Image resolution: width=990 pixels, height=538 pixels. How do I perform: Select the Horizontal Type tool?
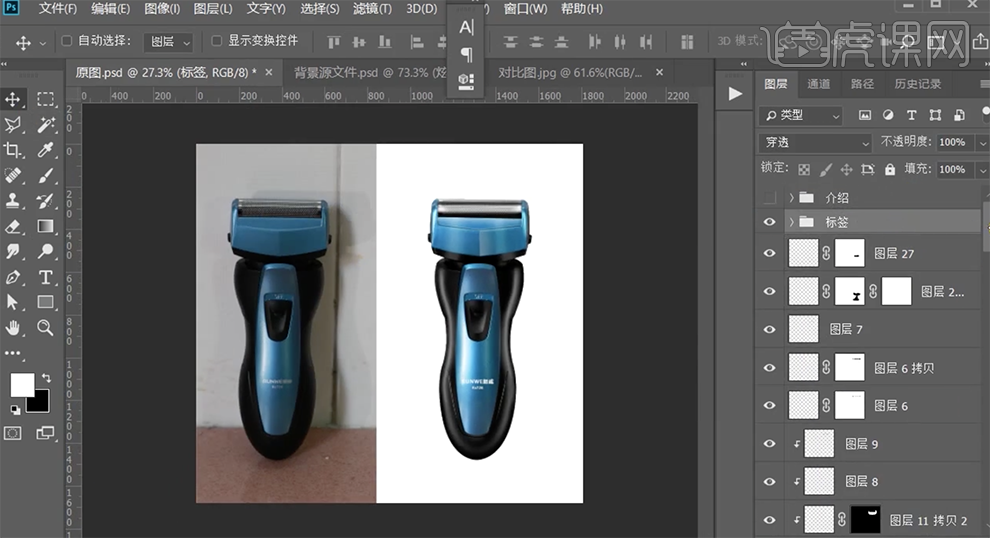pyautogui.click(x=45, y=277)
